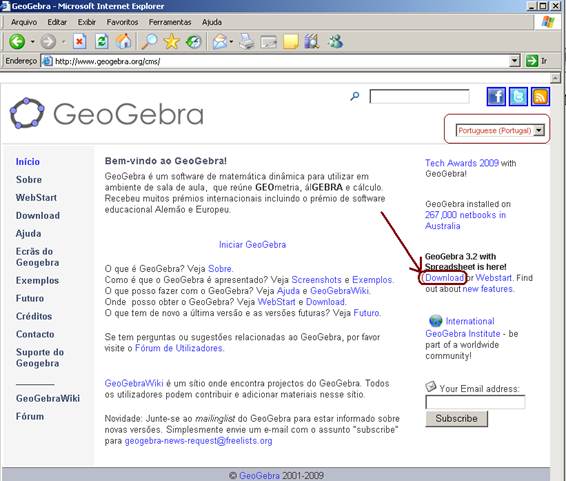Open the Ferramentas menu
566x481 pixels.
click(170, 22)
